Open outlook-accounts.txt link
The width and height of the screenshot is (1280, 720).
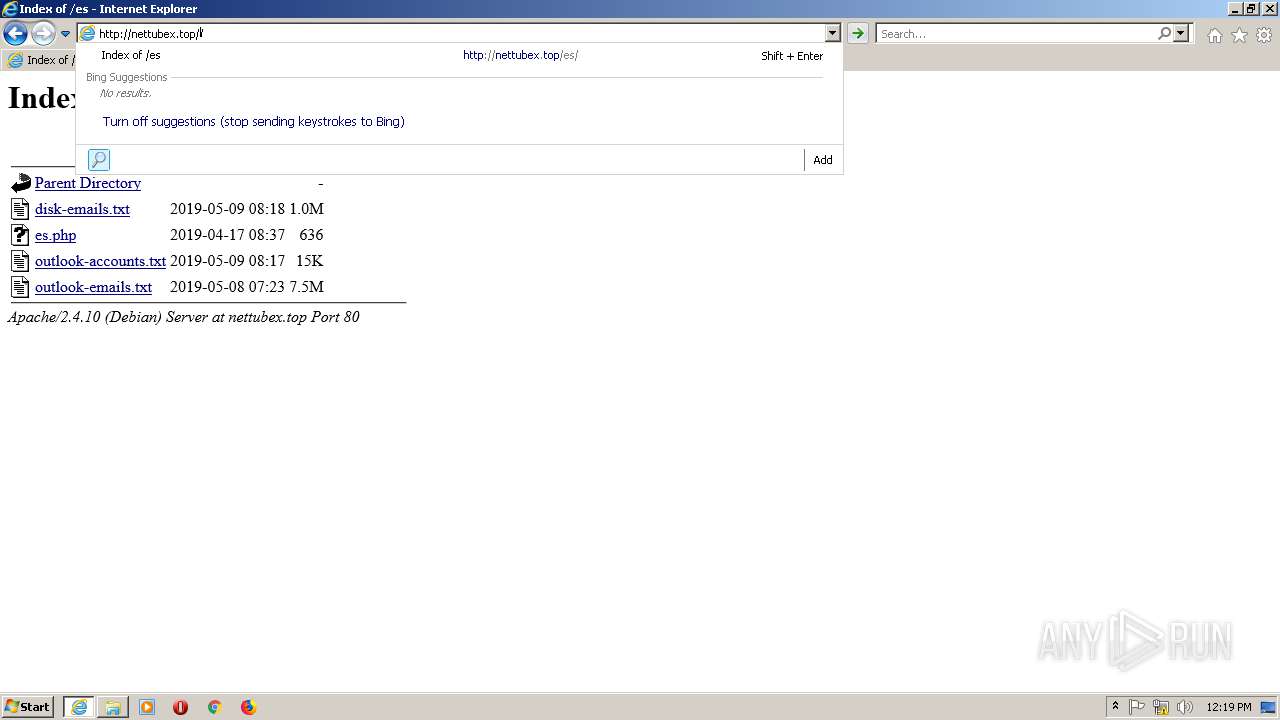[x=100, y=261]
